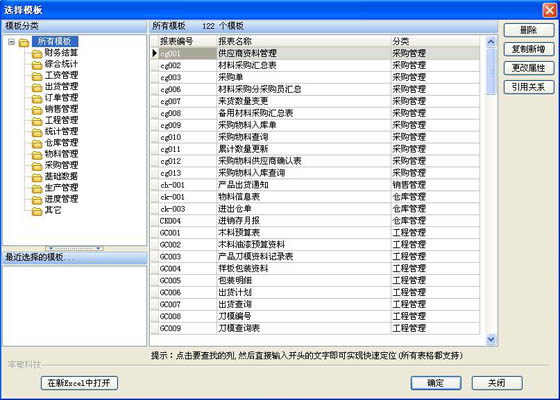The image size is (560, 400).
Task: Click the 删除 button
Action: point(529,30)
